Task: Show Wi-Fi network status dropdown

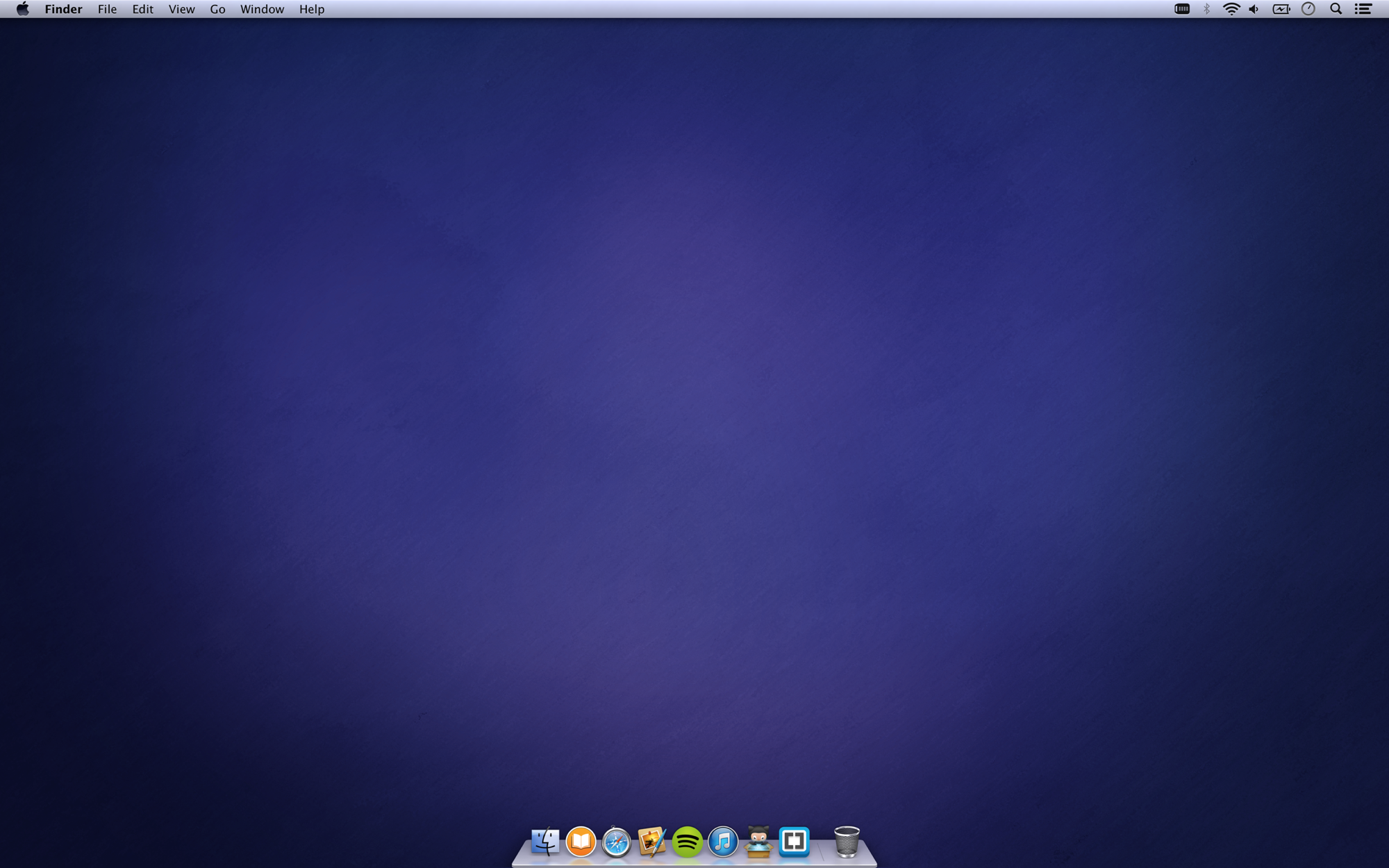Action: coord(1231,9)
